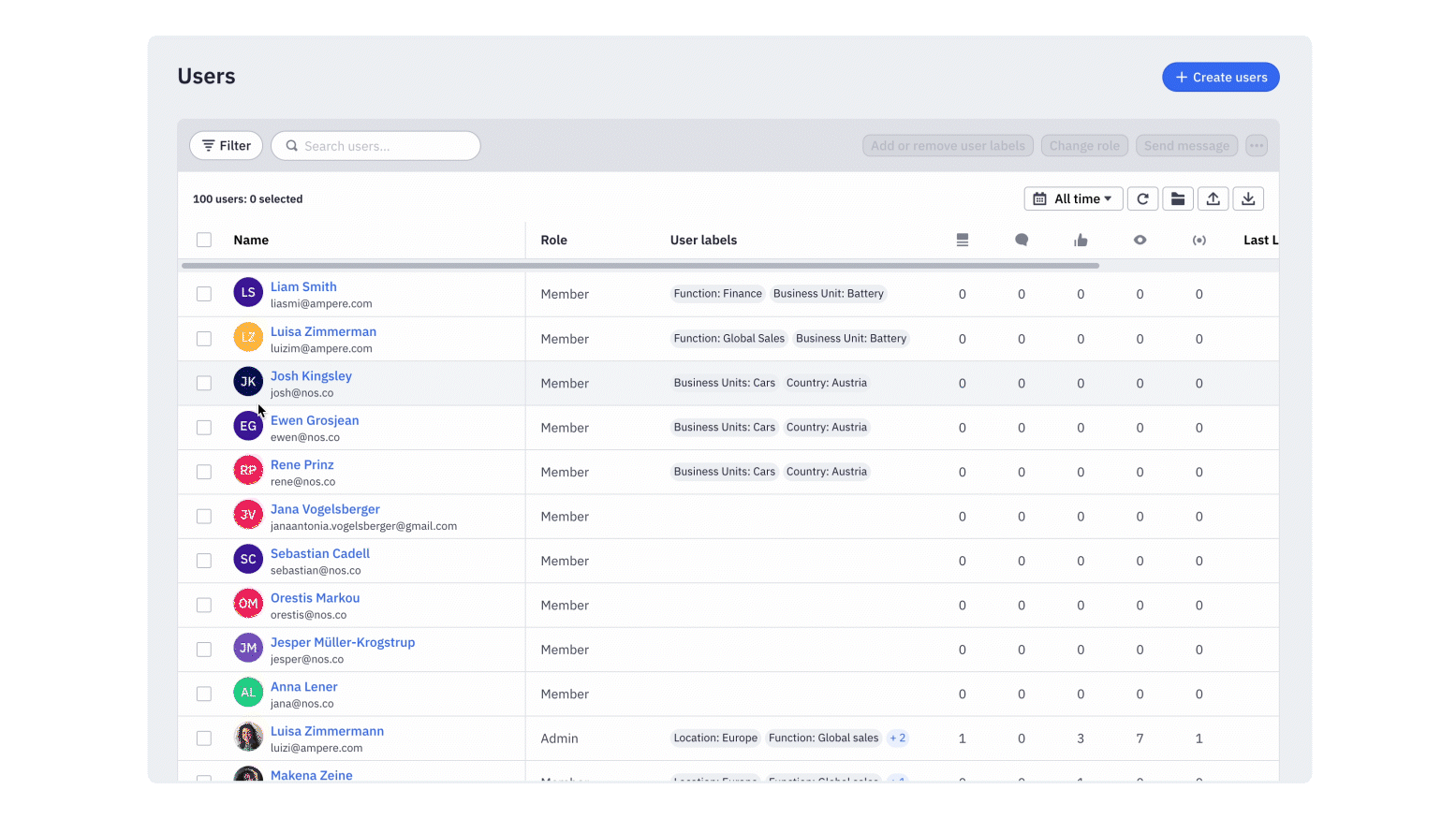
Task: Click the Create users button
Action: pyautogui.click(x=1220, y=77)
